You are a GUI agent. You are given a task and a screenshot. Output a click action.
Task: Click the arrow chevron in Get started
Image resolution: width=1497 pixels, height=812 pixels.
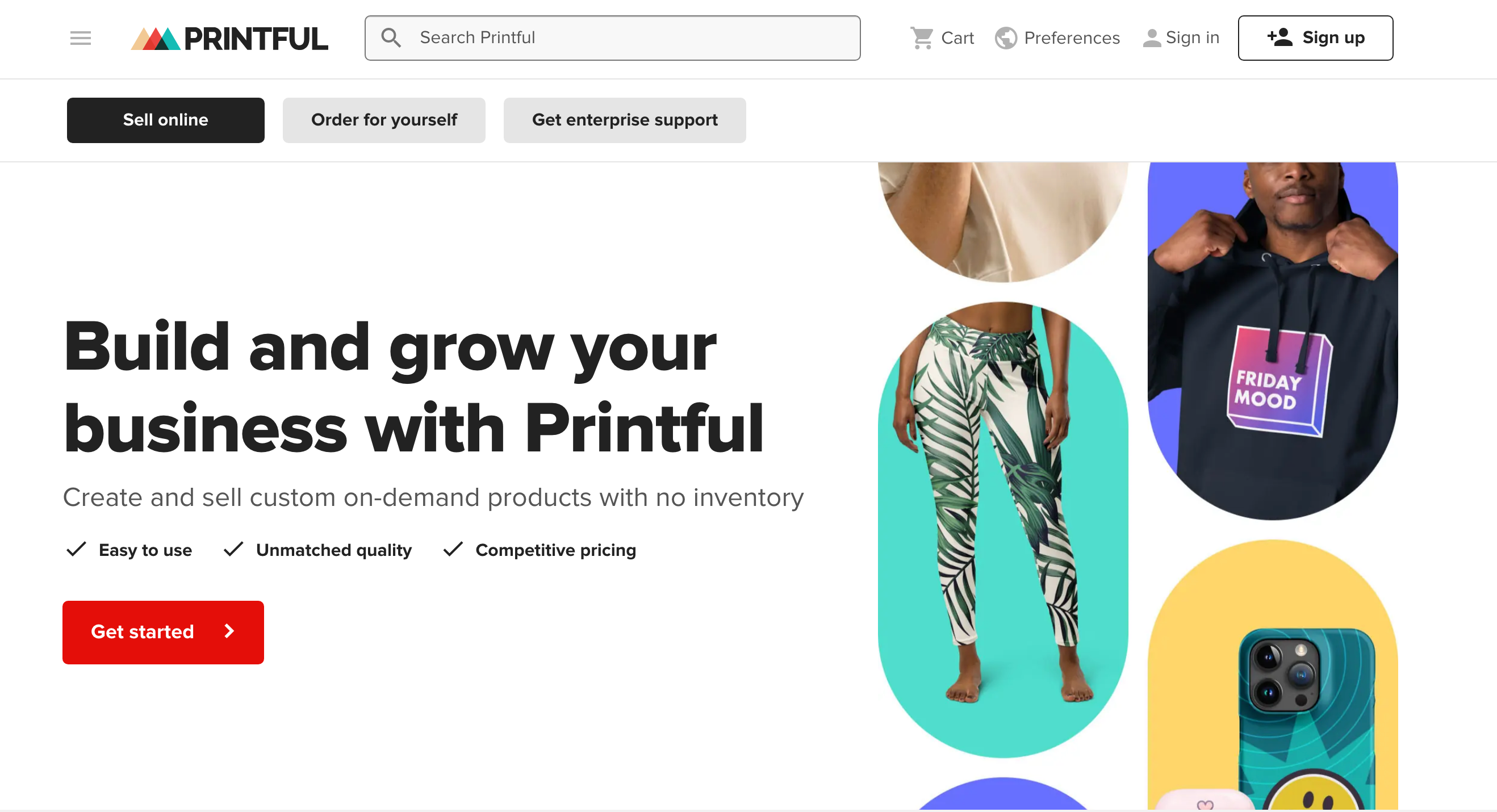click(229, 631)
